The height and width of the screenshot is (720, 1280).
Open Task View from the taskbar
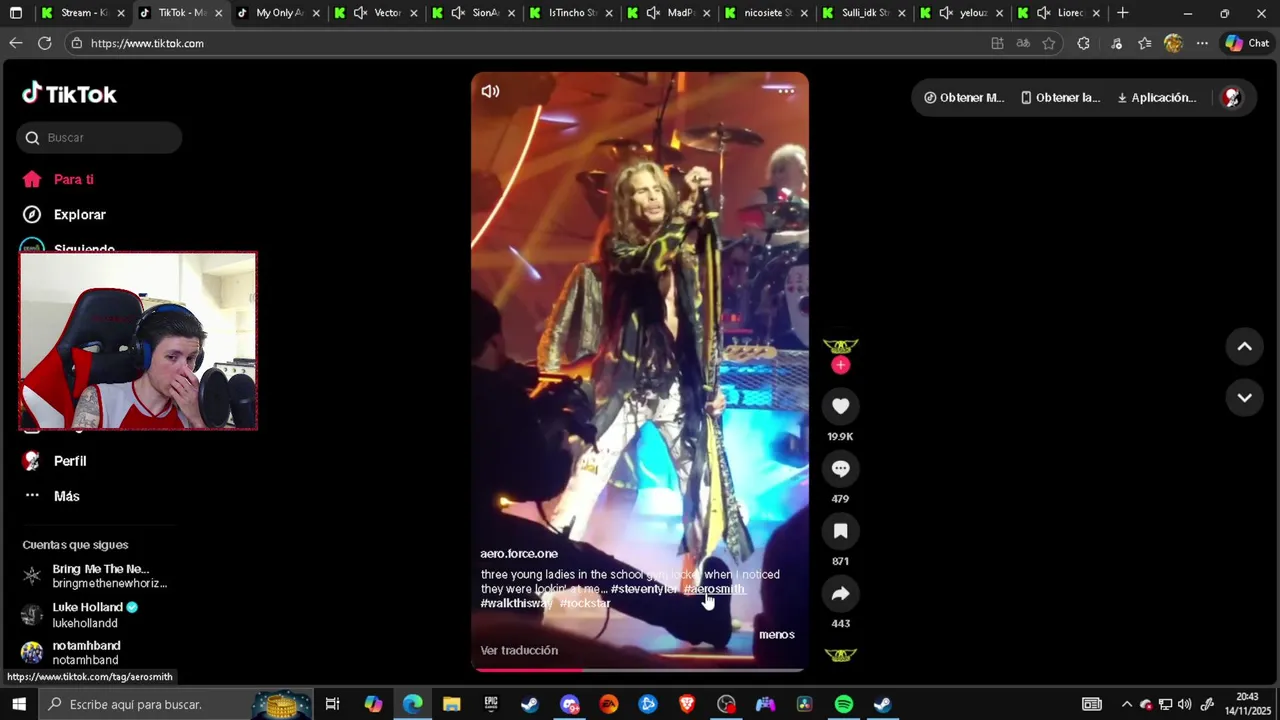[333, 704]
